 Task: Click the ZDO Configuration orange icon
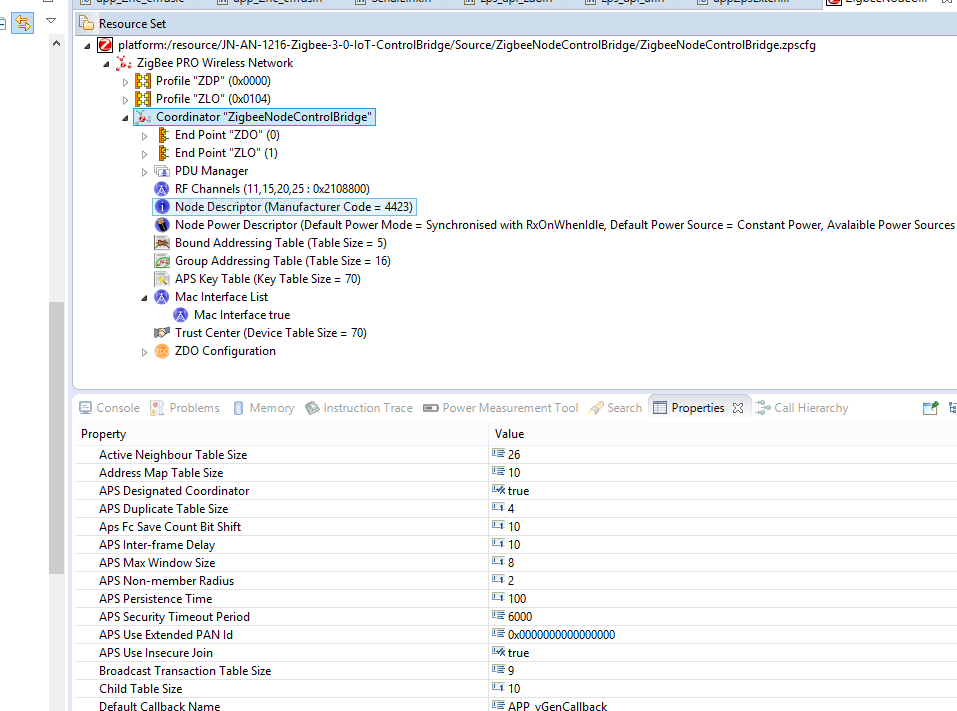[162, 351]
